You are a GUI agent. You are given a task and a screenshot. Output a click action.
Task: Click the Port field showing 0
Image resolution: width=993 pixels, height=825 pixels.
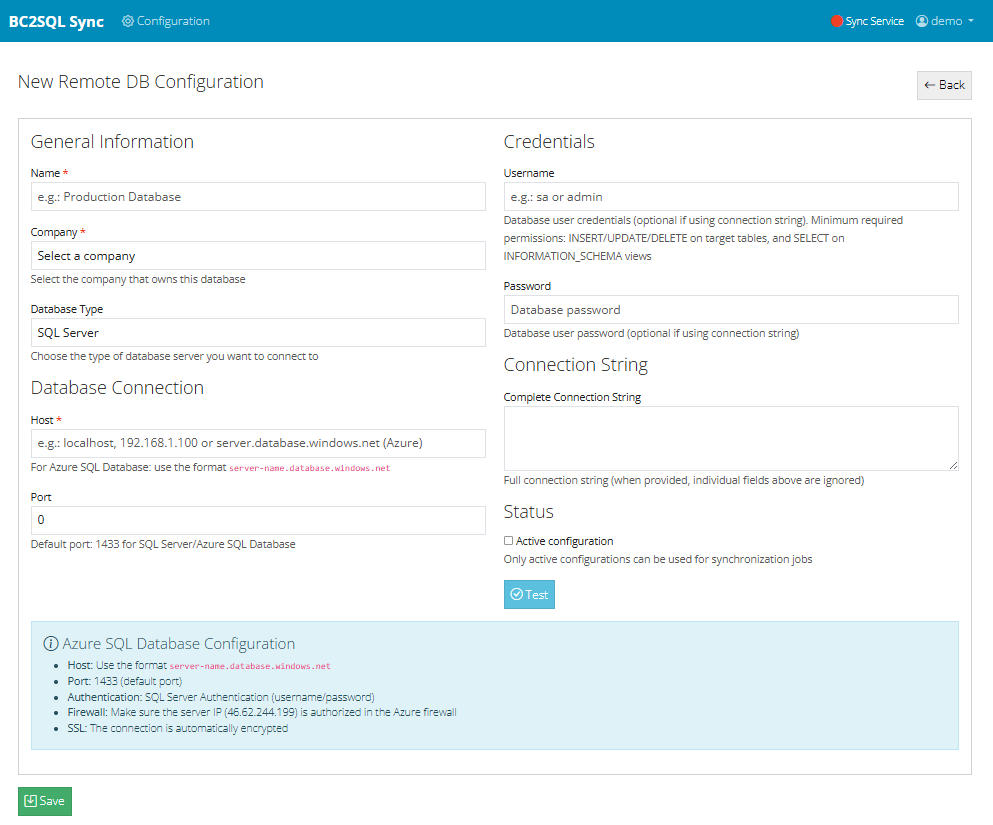[257, 520]
